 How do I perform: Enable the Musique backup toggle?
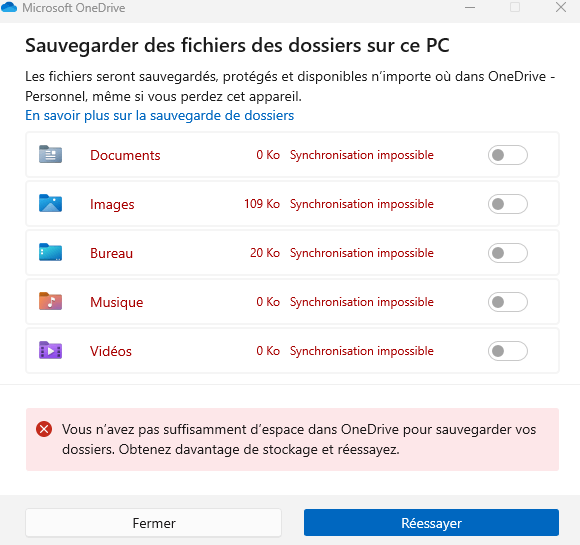pyautogui.click(x=508, y=302)
